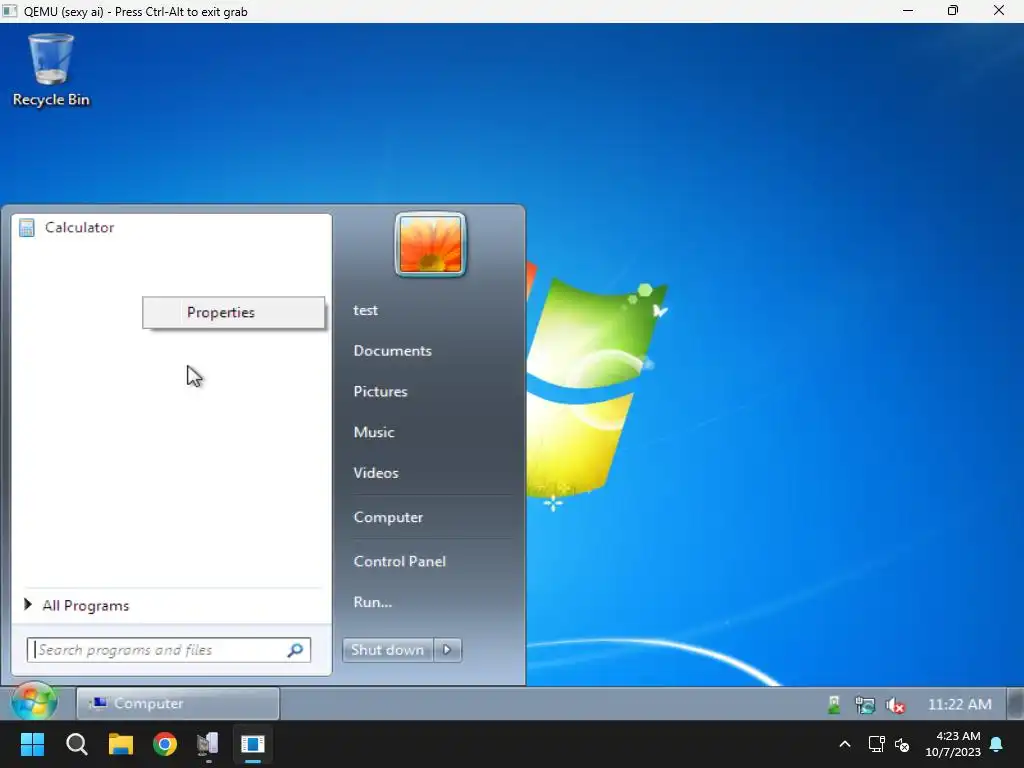Click the muted volume icon in Windows 7 tray
The width and height of the screenshot is (1024, 768).
click(x=895, y=705)
